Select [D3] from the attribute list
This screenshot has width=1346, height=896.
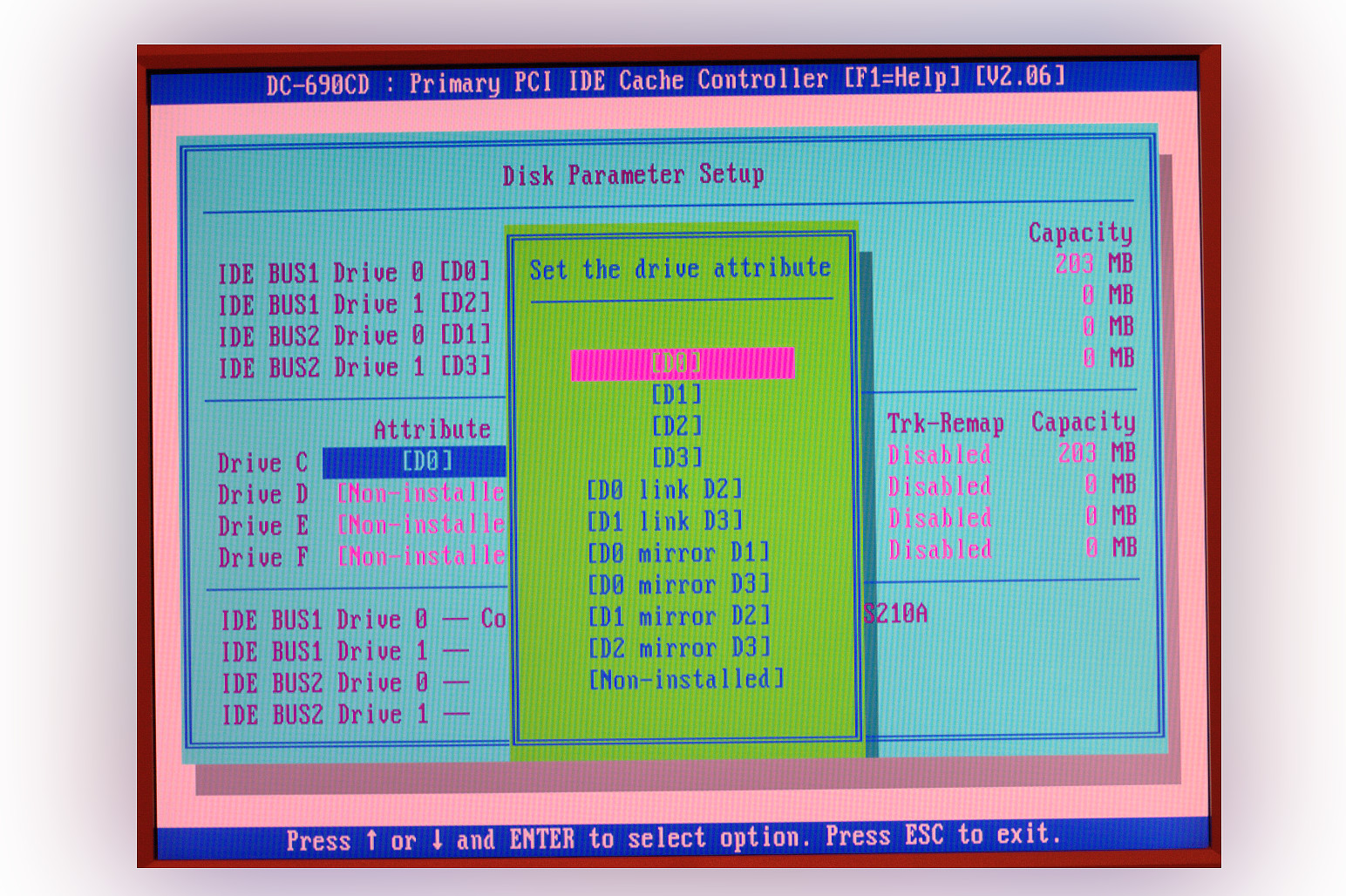click(x=676, y=458)
